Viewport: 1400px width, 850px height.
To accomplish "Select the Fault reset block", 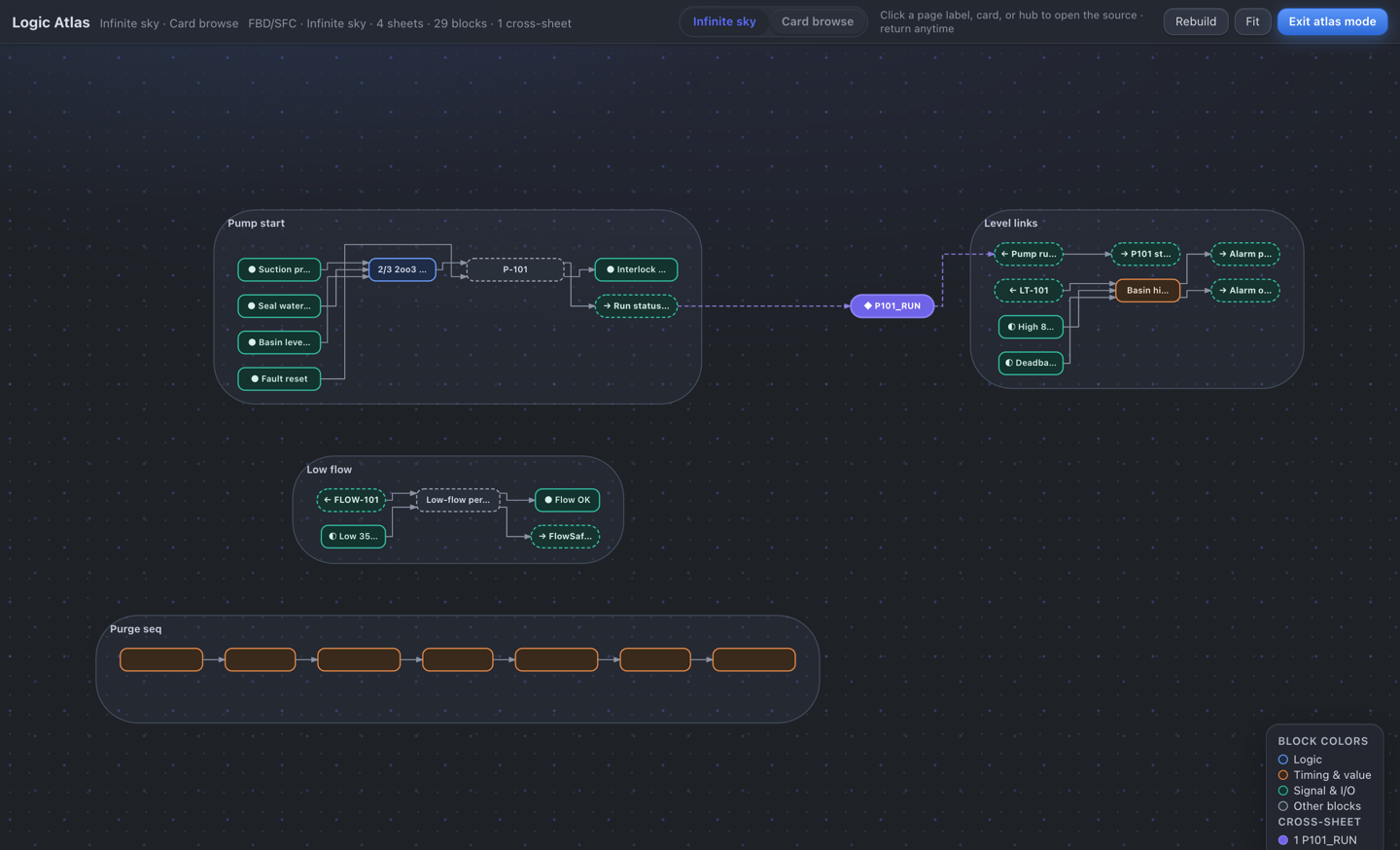I will coord(279,378).
